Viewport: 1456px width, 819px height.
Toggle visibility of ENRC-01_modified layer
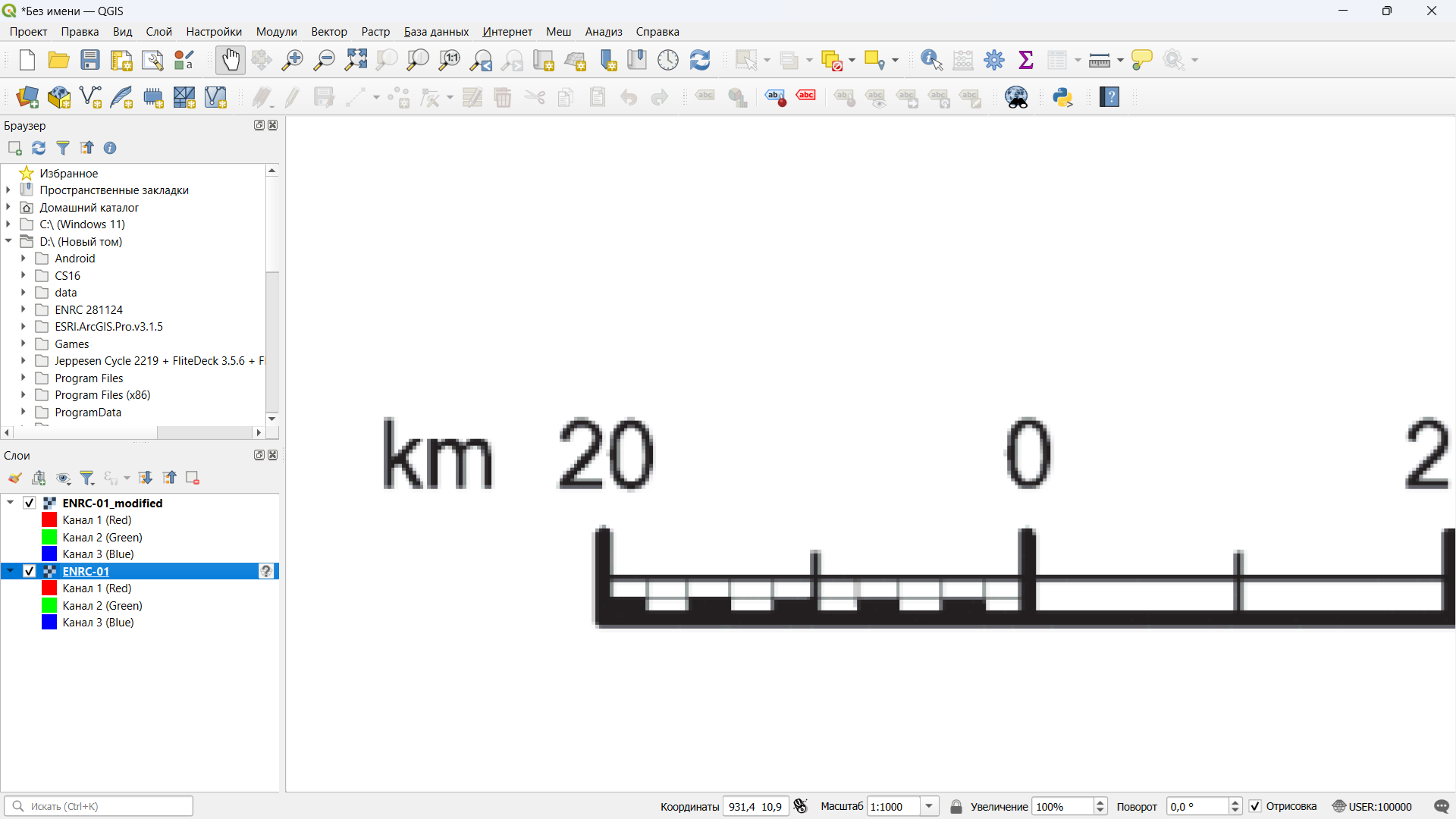click(x=30, y=503)
